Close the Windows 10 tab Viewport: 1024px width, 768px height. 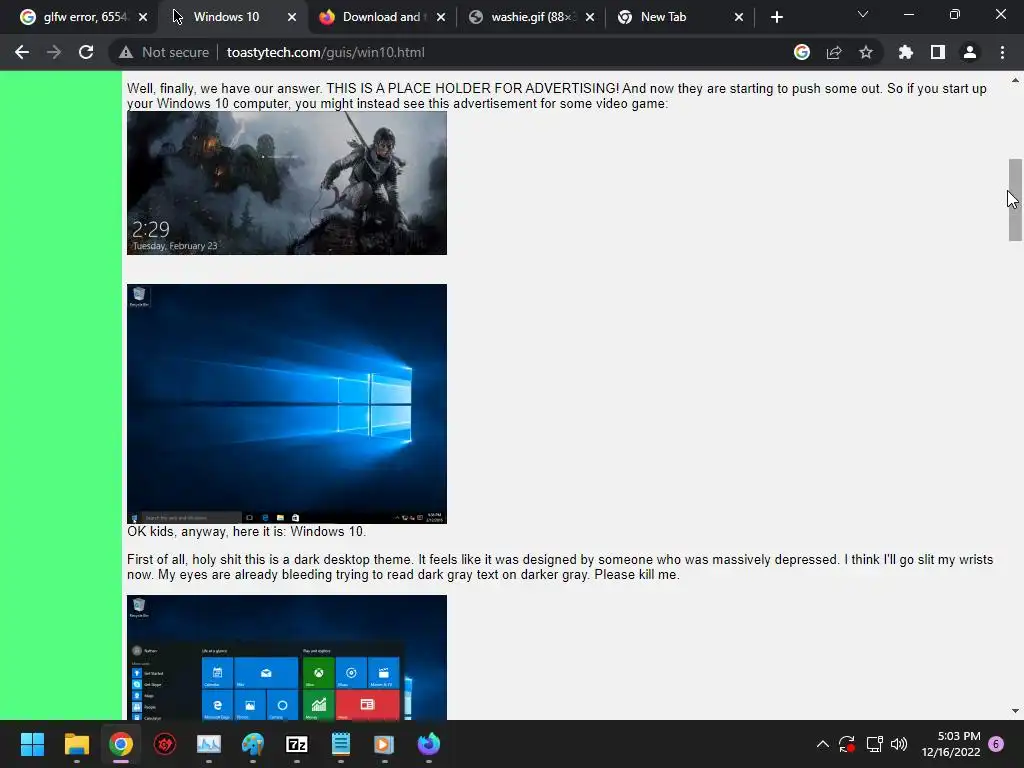coord(292,17)
